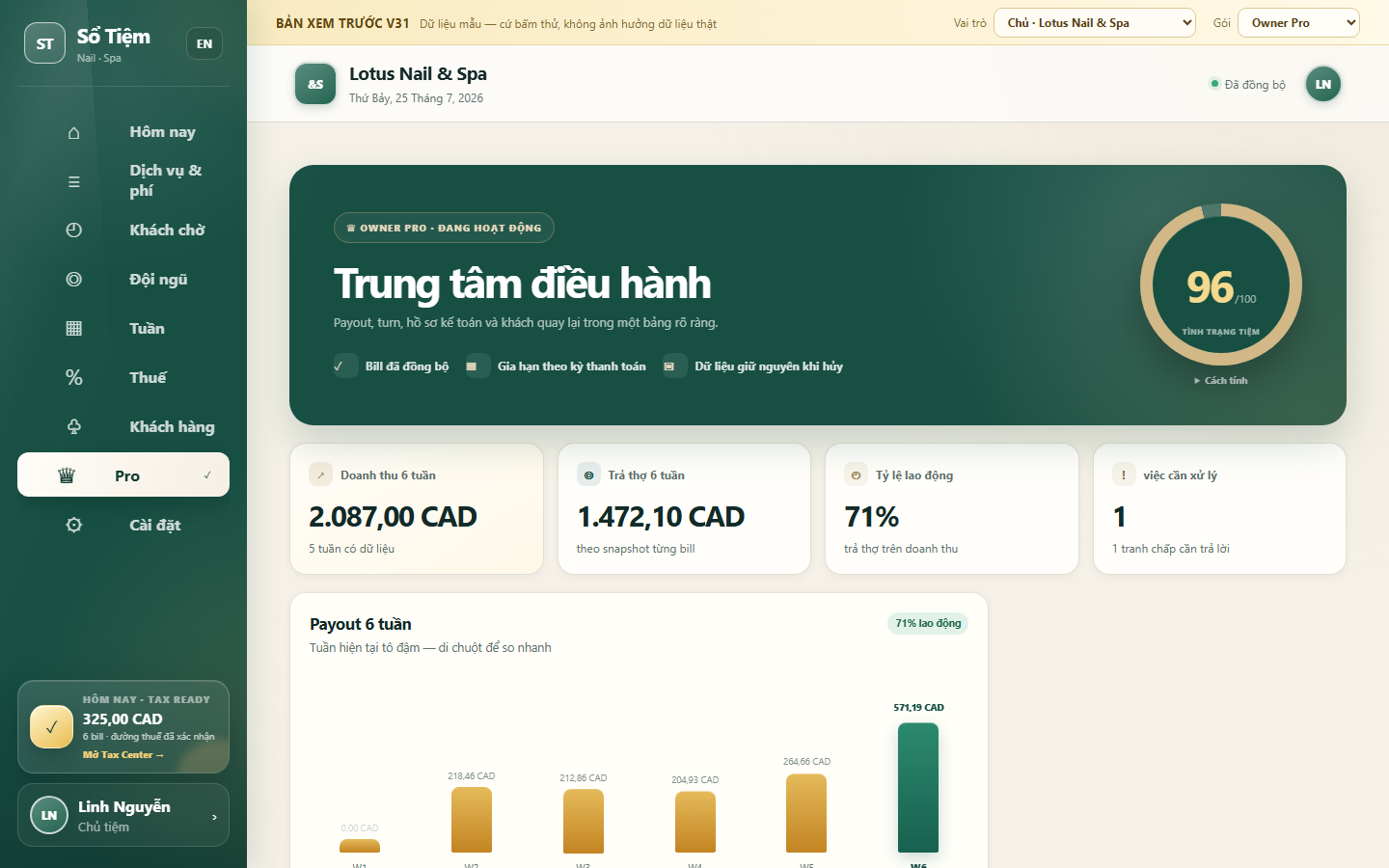
Task: Click the 5 tuần có dữ liệu text
Action: tap(352, 549)
